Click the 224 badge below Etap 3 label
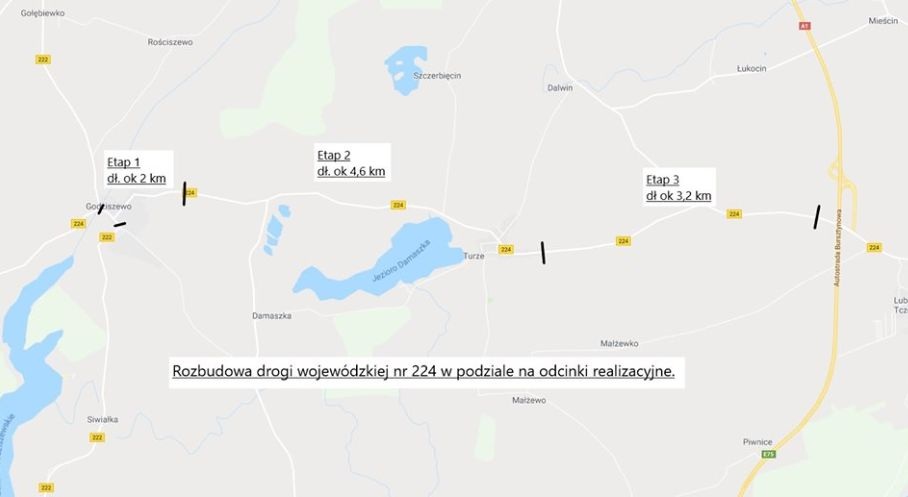Viewport: 908px width, 497px height. pos(734,214)
